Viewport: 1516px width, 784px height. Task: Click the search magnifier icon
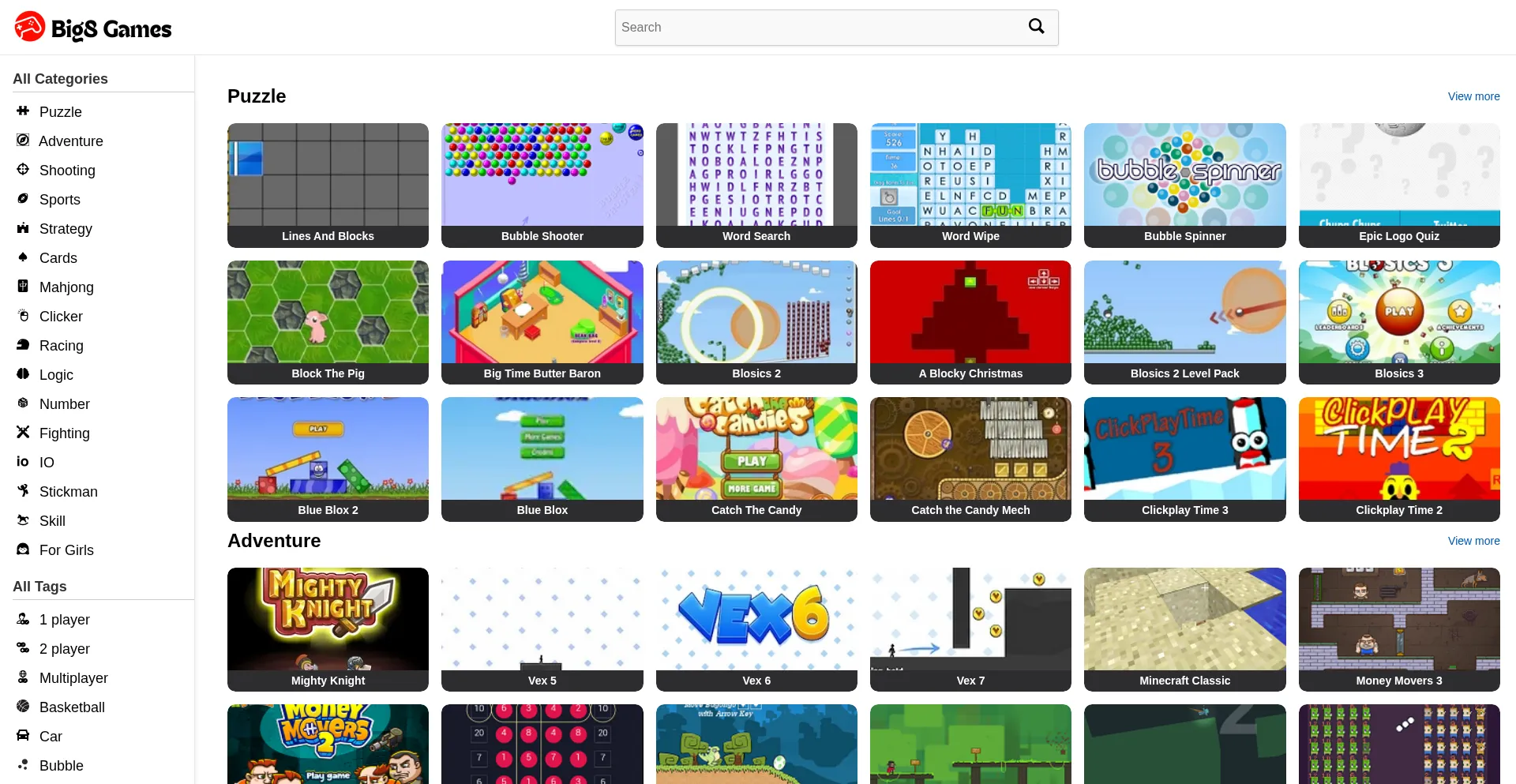pos(1036,27)
